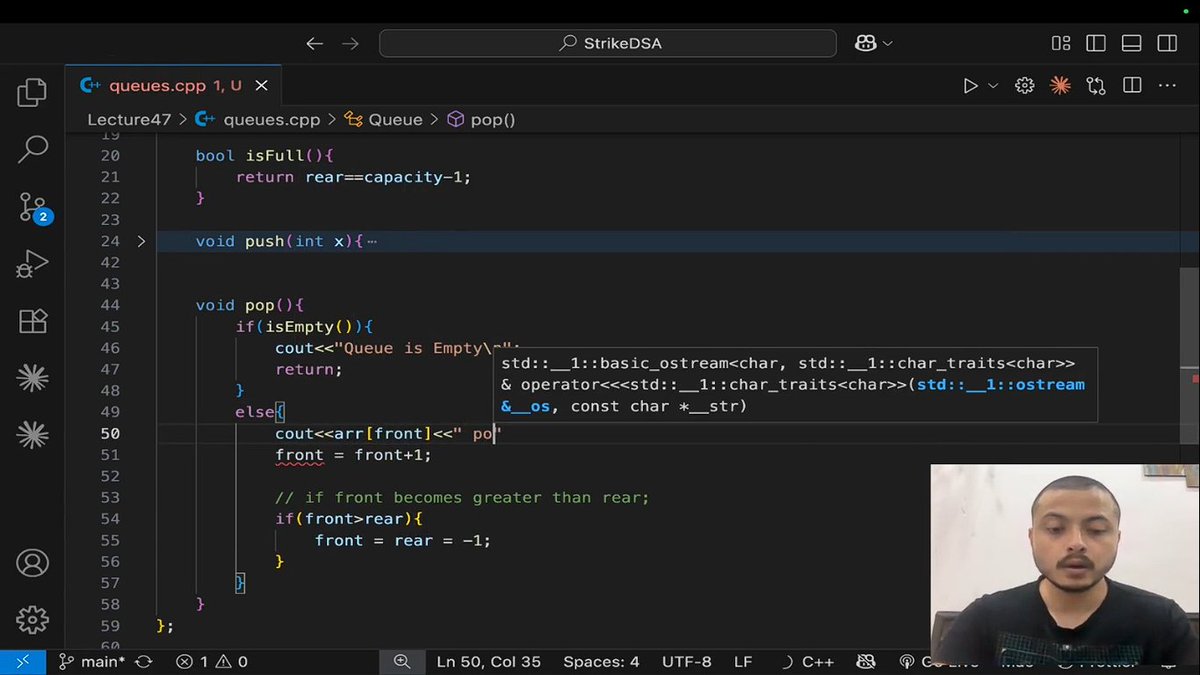Click 'front = front+1;' on line 51

[353, 455]
